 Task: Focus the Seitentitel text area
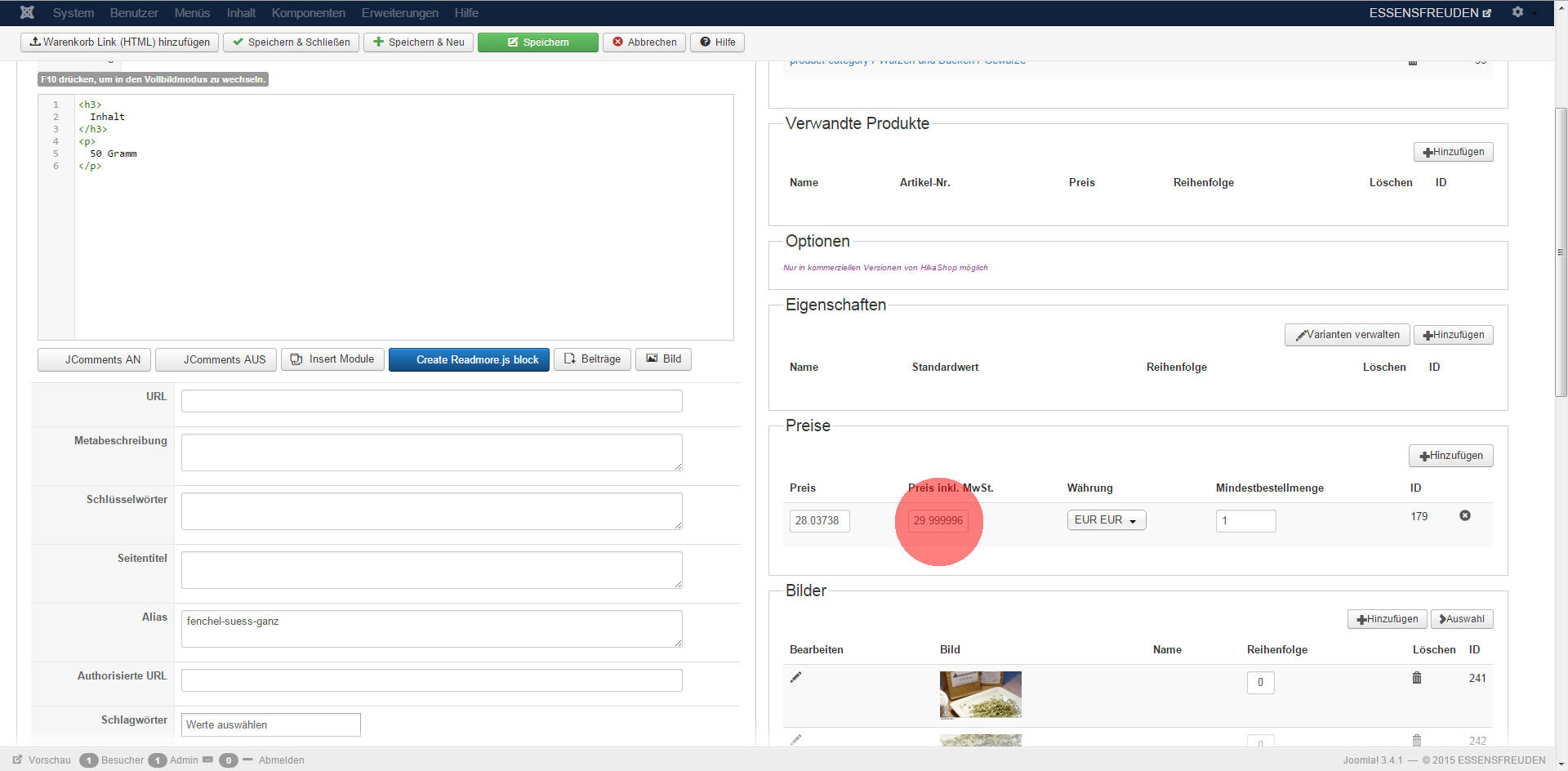pos(431,570)
